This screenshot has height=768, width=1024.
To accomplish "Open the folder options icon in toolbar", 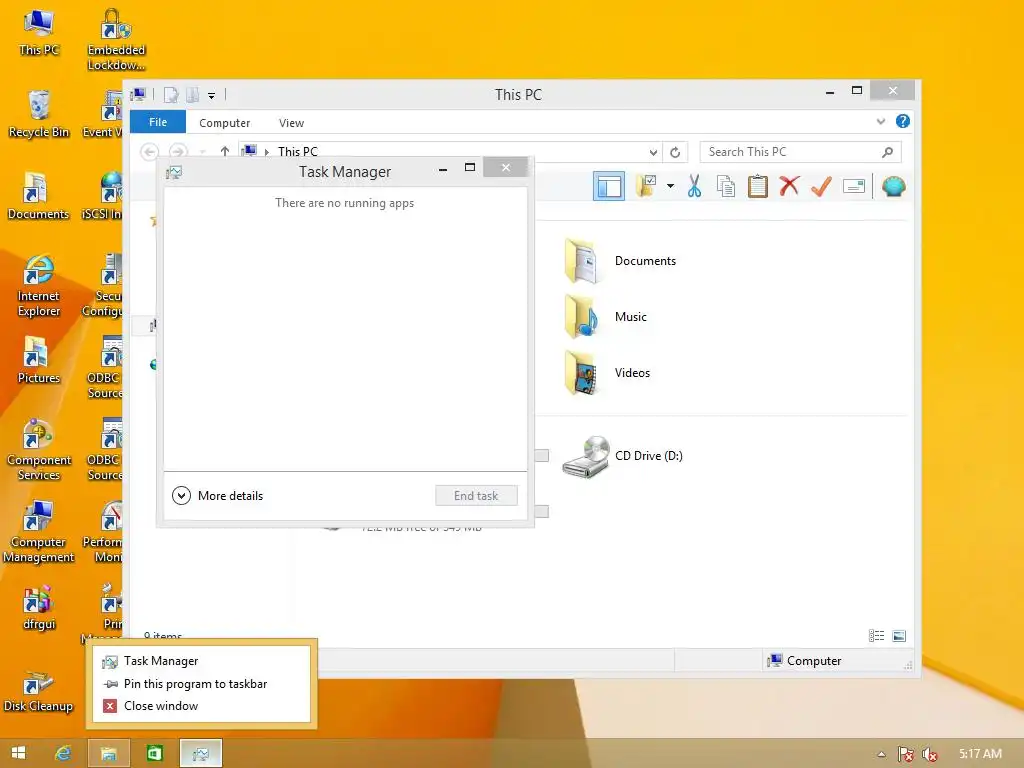I will point(647,186).
